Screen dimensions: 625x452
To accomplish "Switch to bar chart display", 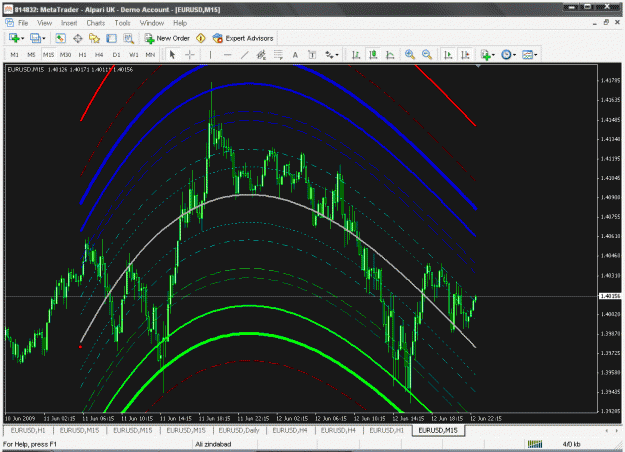I will point(356,55).
